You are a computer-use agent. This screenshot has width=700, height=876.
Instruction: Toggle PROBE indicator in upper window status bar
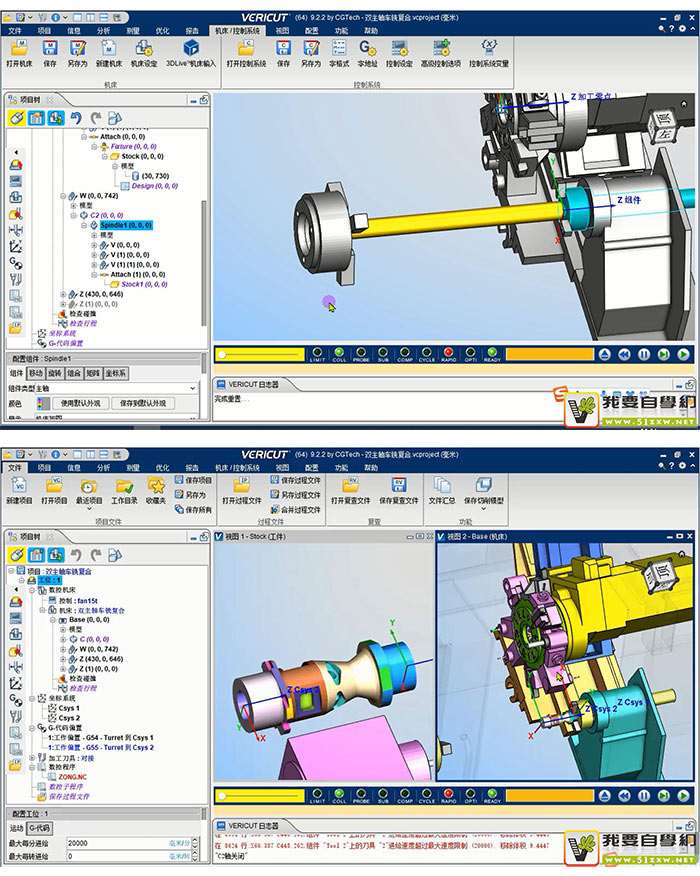pos(361,353)
